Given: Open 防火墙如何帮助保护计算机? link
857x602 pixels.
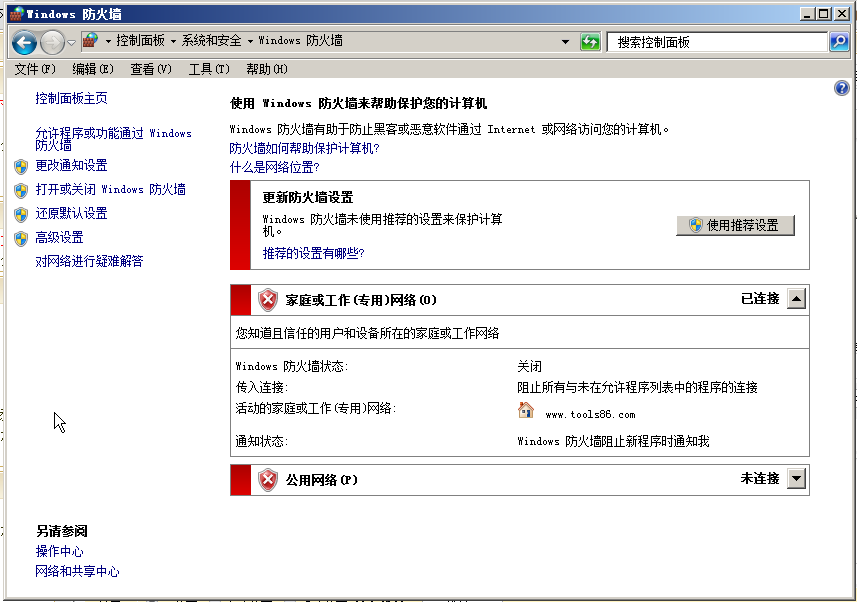Looking at the screenshot, I should pyautogui.click(x=304, y=148).
